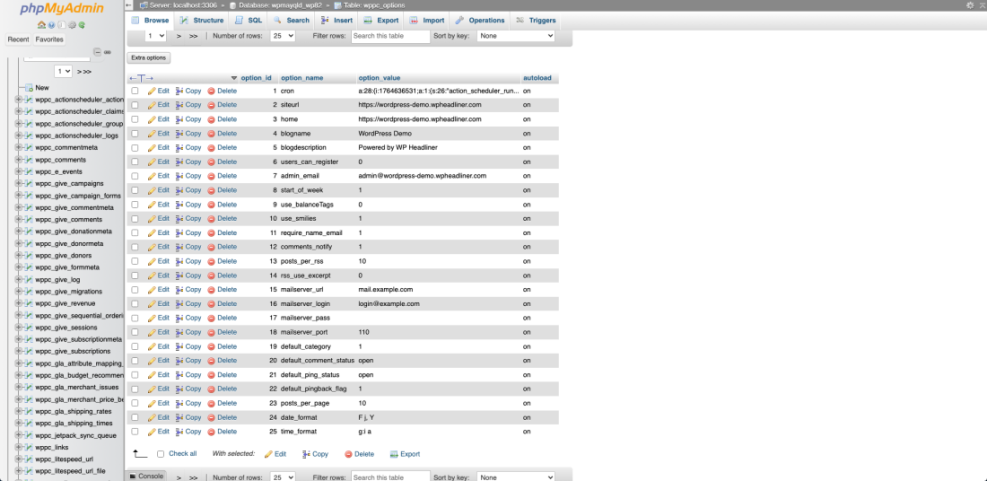Click red Delete icon for use_smilies row
Screen dimensions: 987x481
[x=212, y=218]
